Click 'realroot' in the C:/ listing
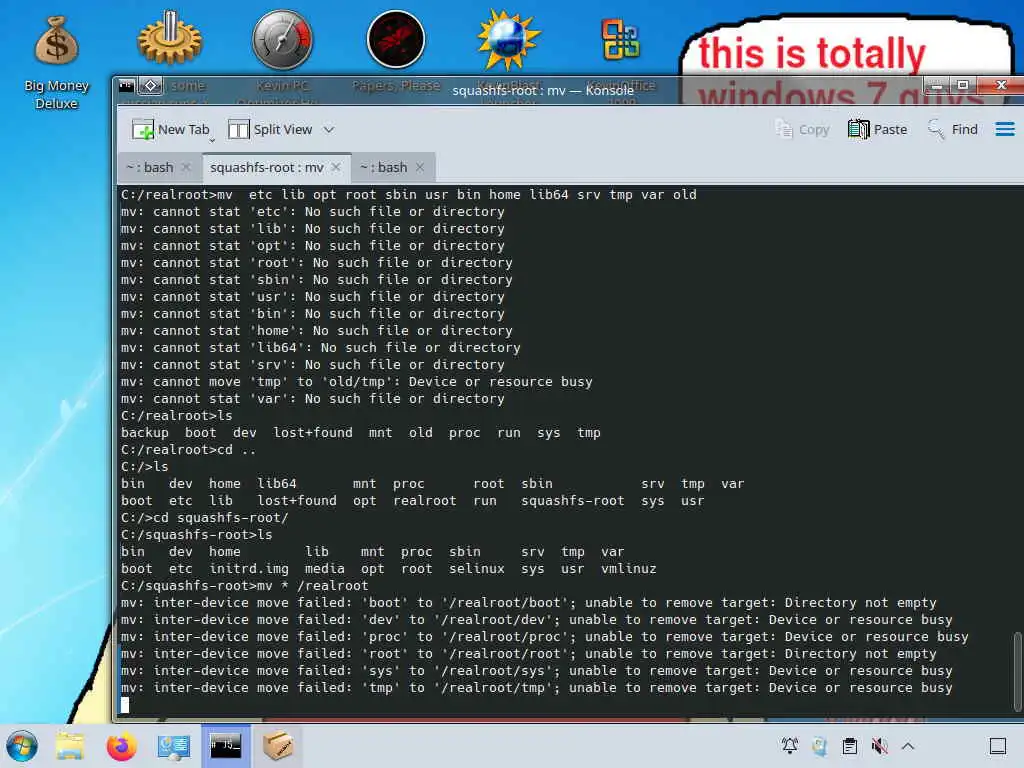Viewport: 1024px width, 768px height. 424,501
